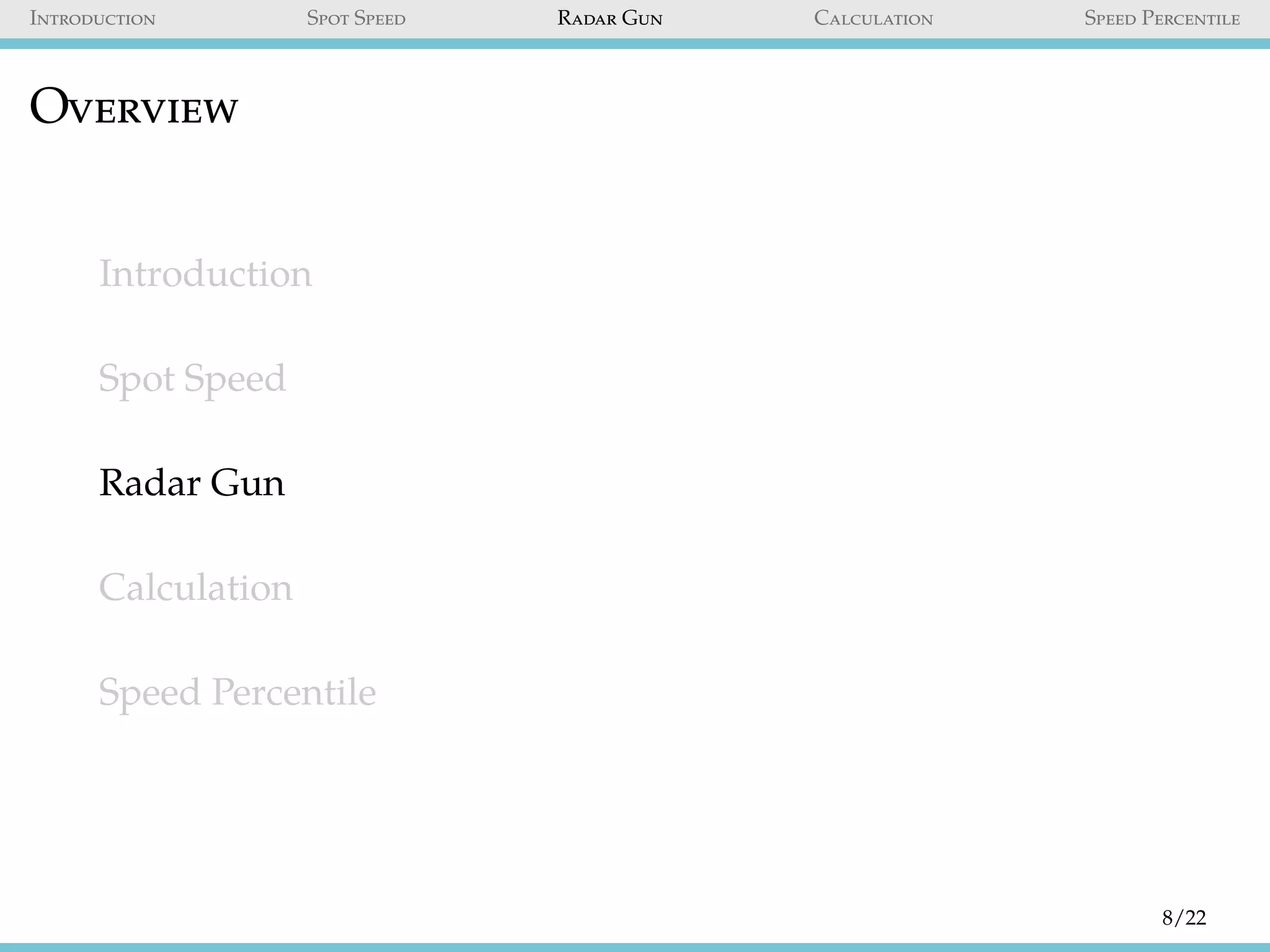Click the Introduction entry in the overview list

[205, 273]
